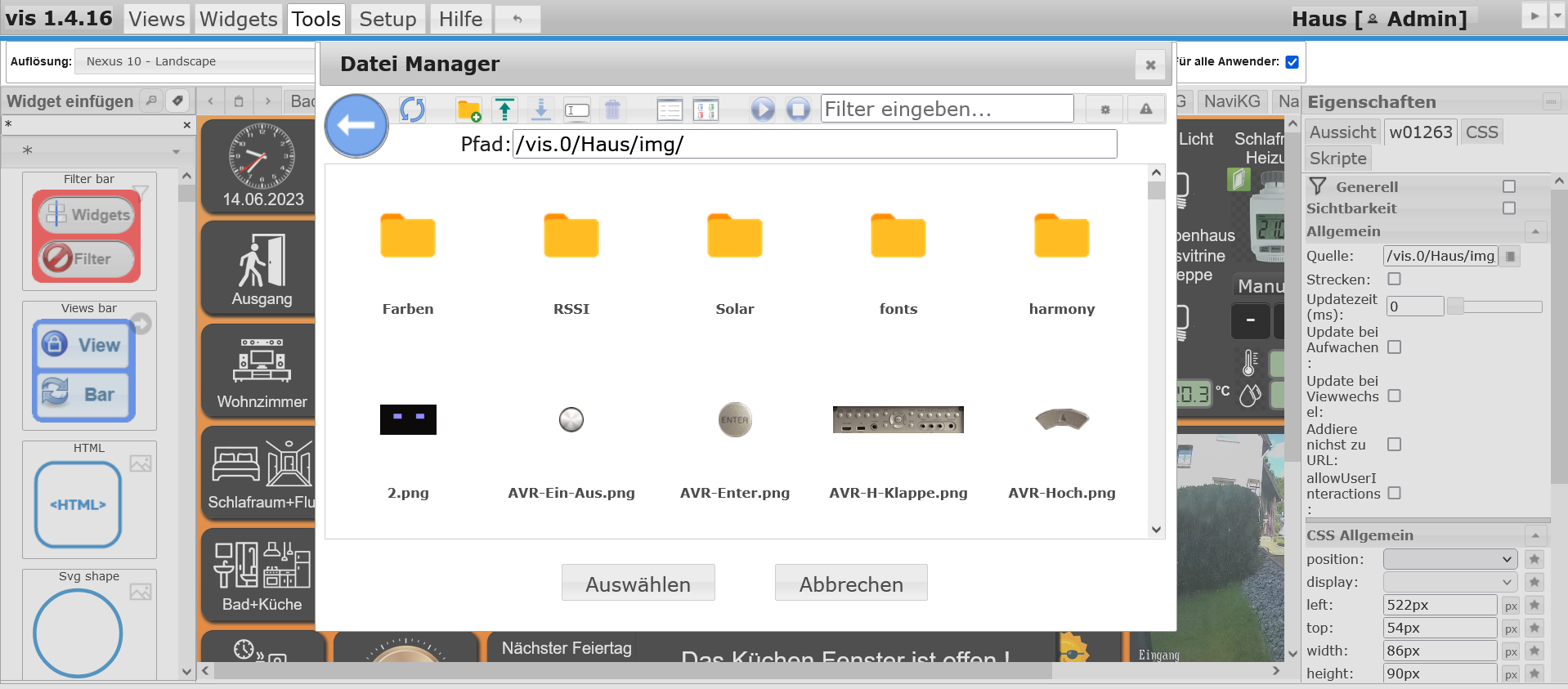Open the Auflösung resolution dropdown
Screen dimensions: 1568x689
click(195, 61)
